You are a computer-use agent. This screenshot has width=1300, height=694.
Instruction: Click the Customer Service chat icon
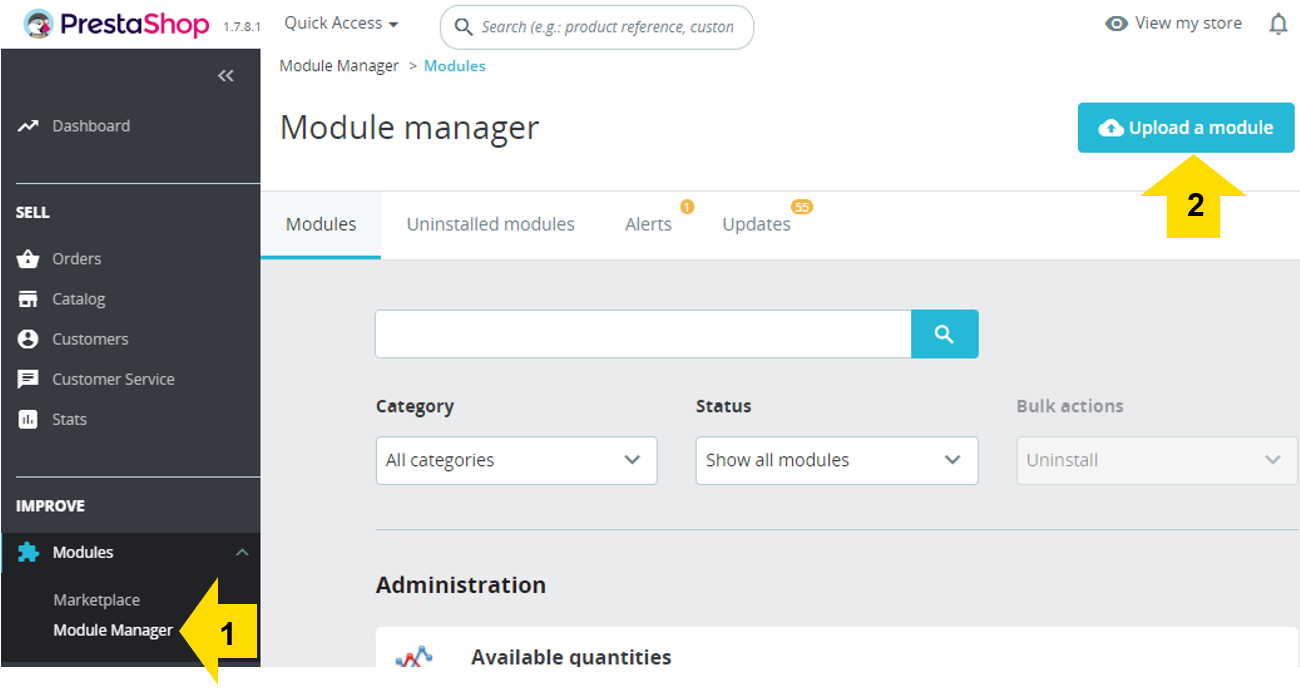pyautogui.click(x=28, y=379)
